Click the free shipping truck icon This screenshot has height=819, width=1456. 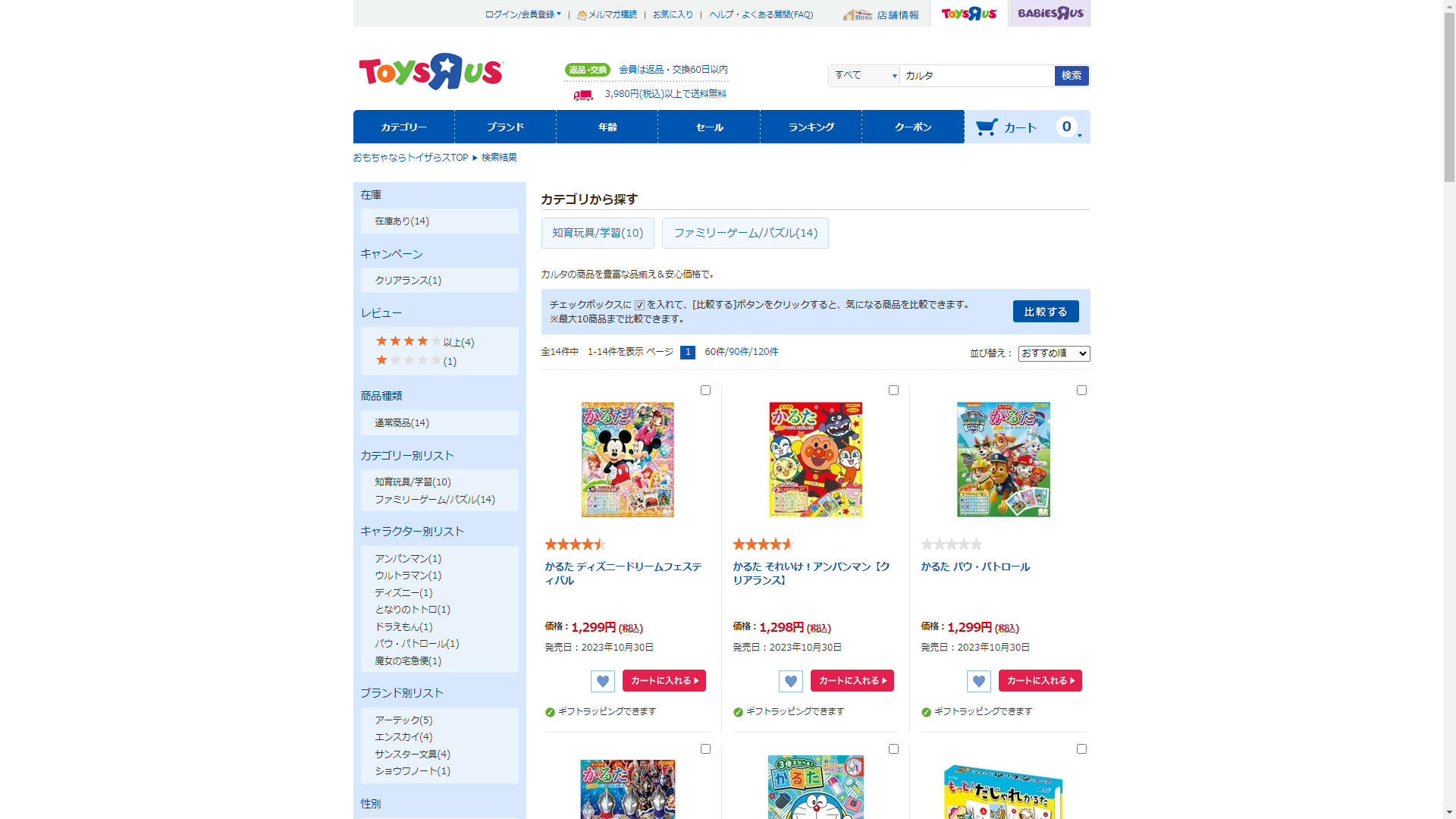[x=583, y=95]
